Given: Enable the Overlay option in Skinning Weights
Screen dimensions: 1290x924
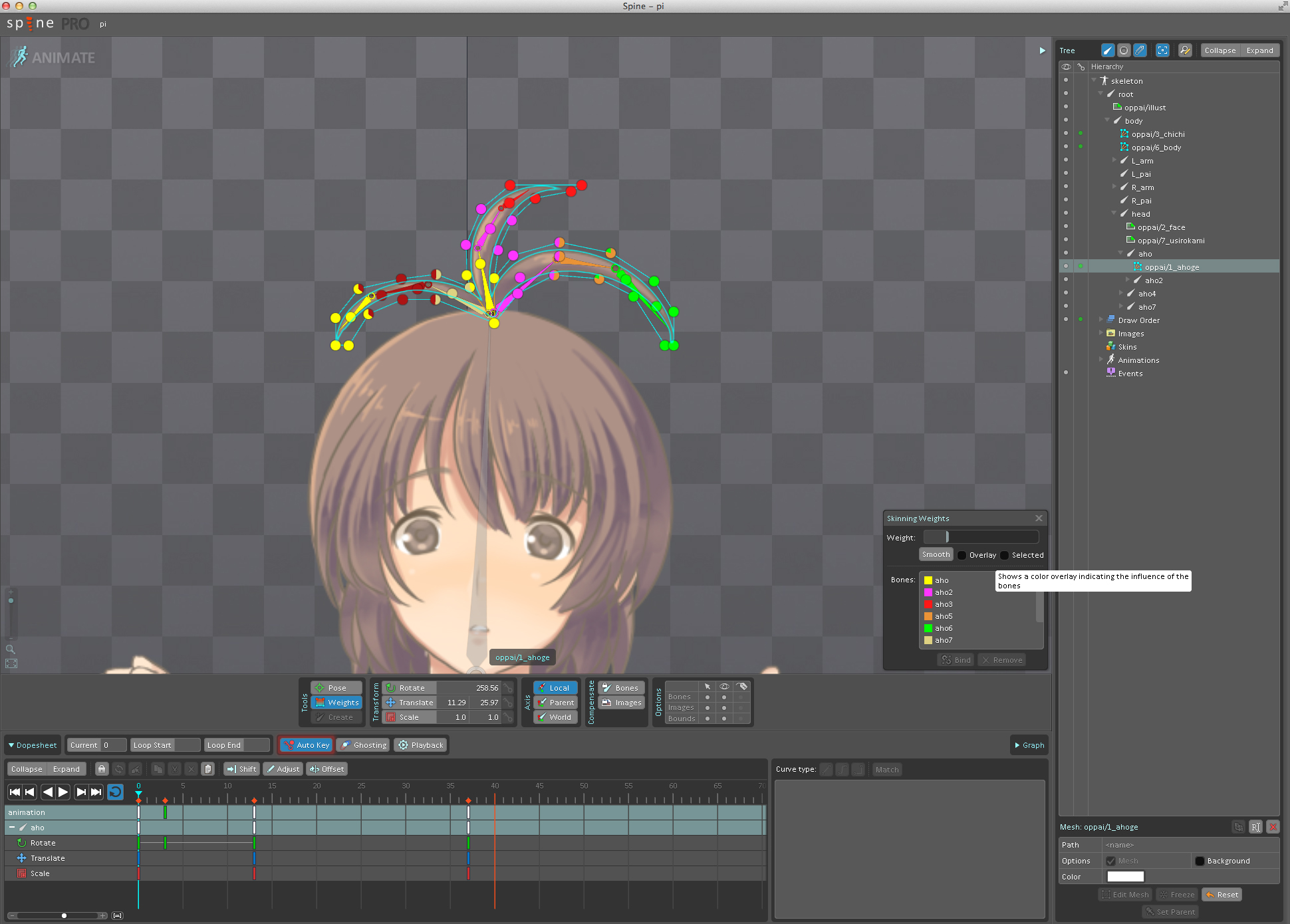Looking at the screenshot, I should point(962,555).
